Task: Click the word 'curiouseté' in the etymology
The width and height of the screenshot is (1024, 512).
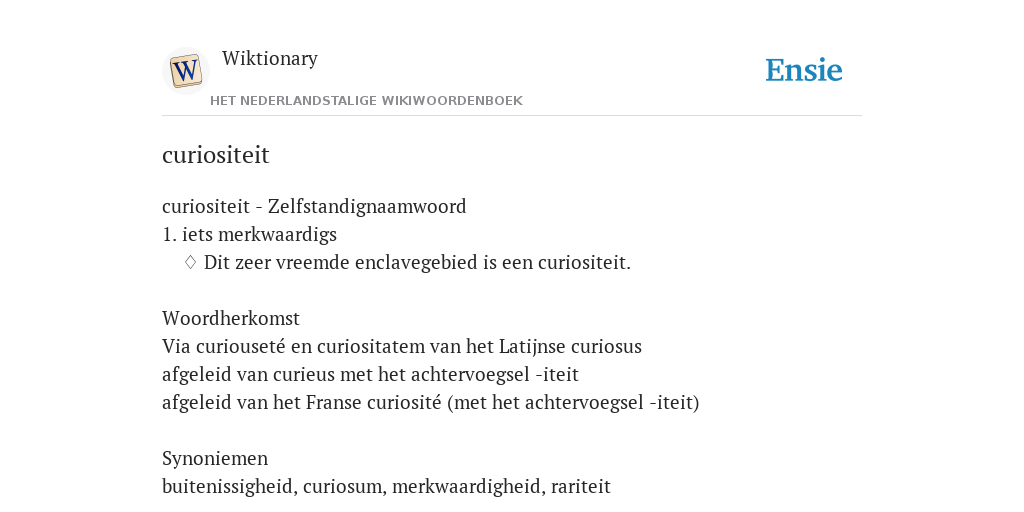Action: (x=241, y=346)
